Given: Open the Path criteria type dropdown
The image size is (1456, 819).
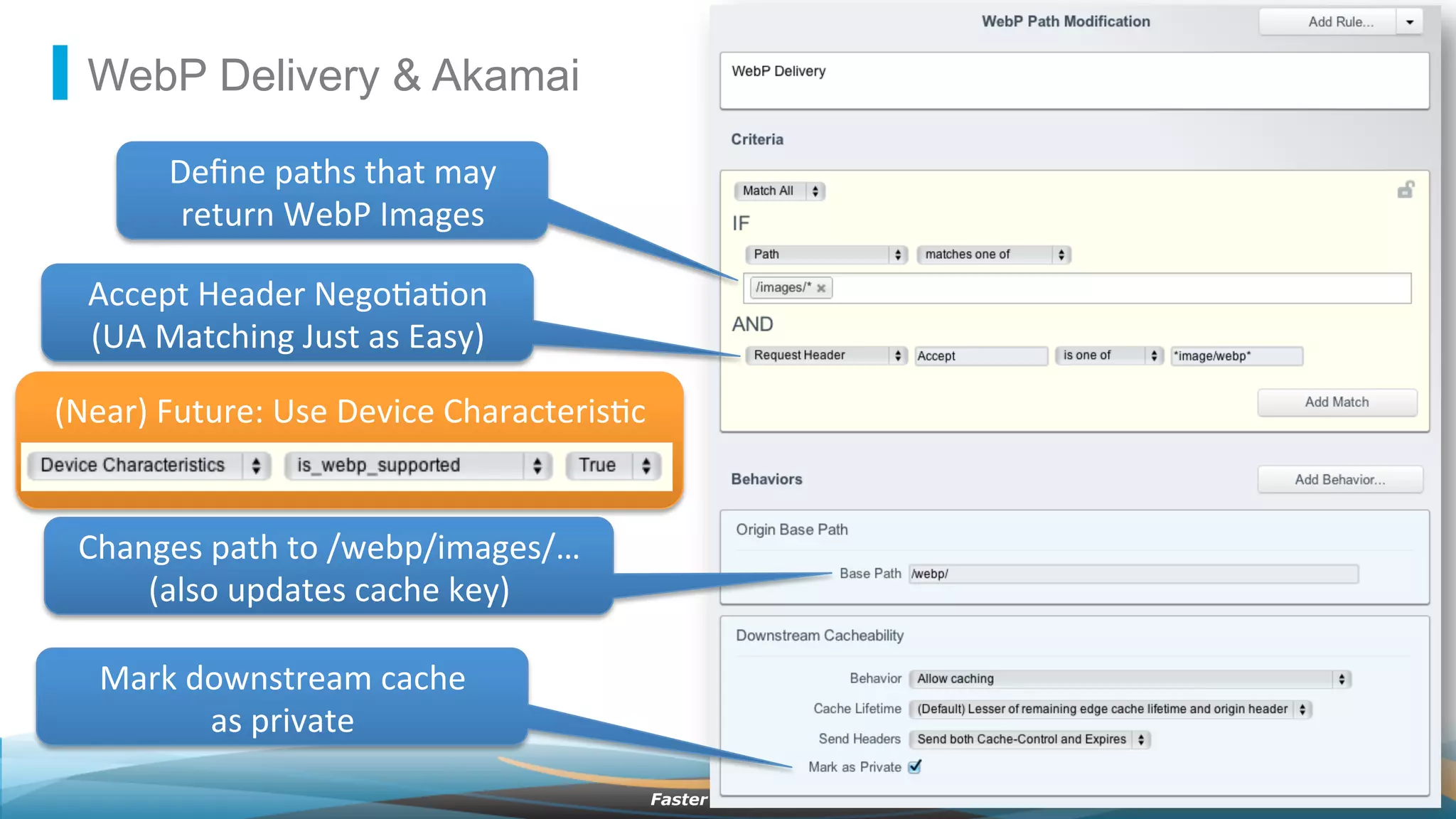Looking at the screenshot, I should pos(825,255).
